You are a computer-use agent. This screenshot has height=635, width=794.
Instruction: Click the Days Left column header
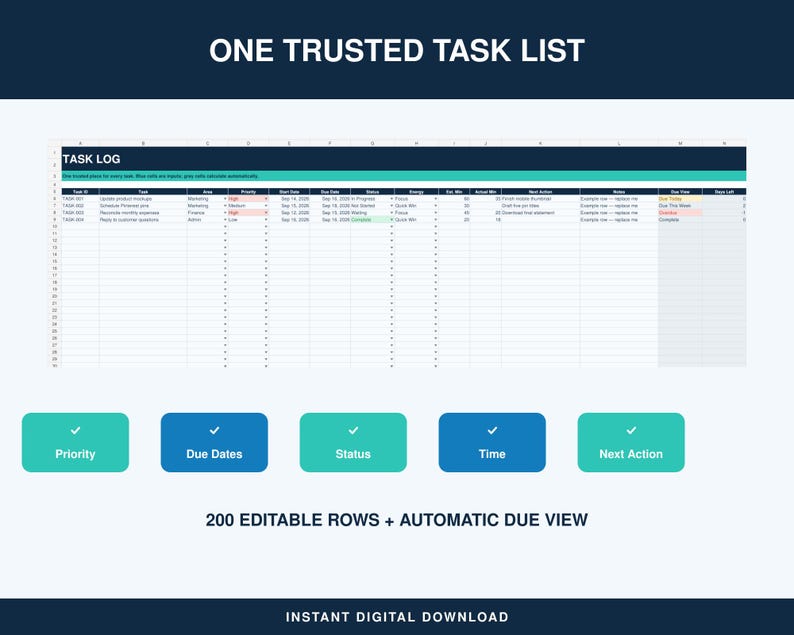click(x=724, y=192)
